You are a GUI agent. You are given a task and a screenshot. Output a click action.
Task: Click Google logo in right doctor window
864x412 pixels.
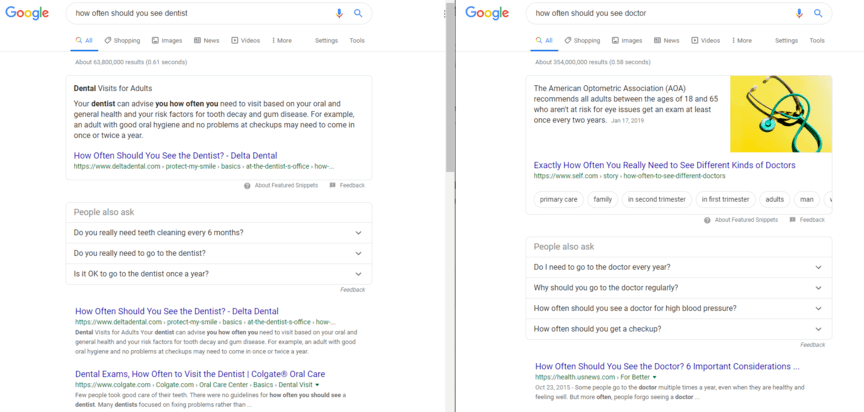tap(487, 13)
